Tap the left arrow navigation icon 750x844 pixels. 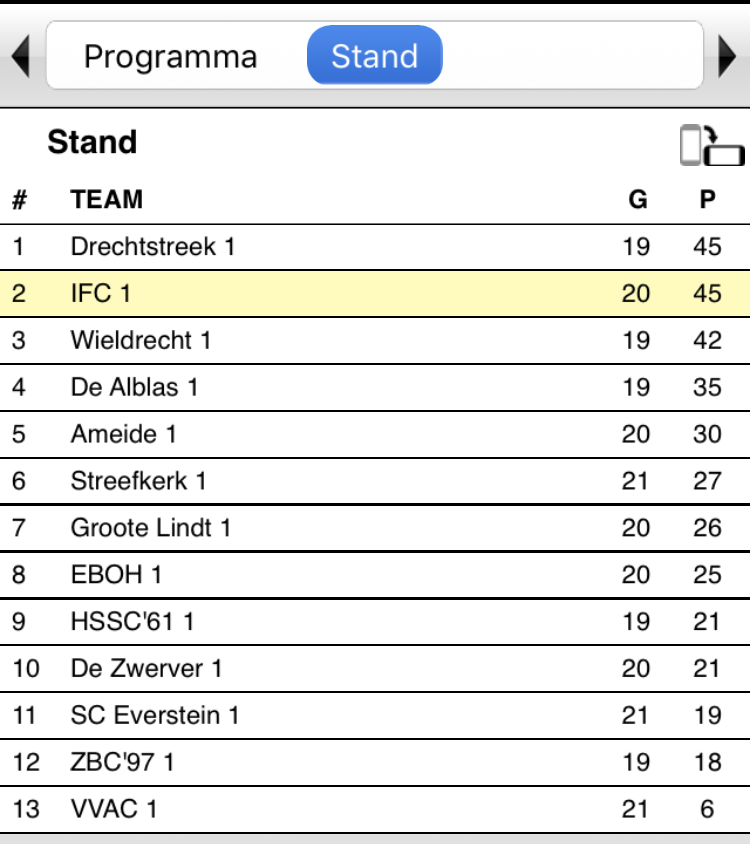click(x=20, y=56)
